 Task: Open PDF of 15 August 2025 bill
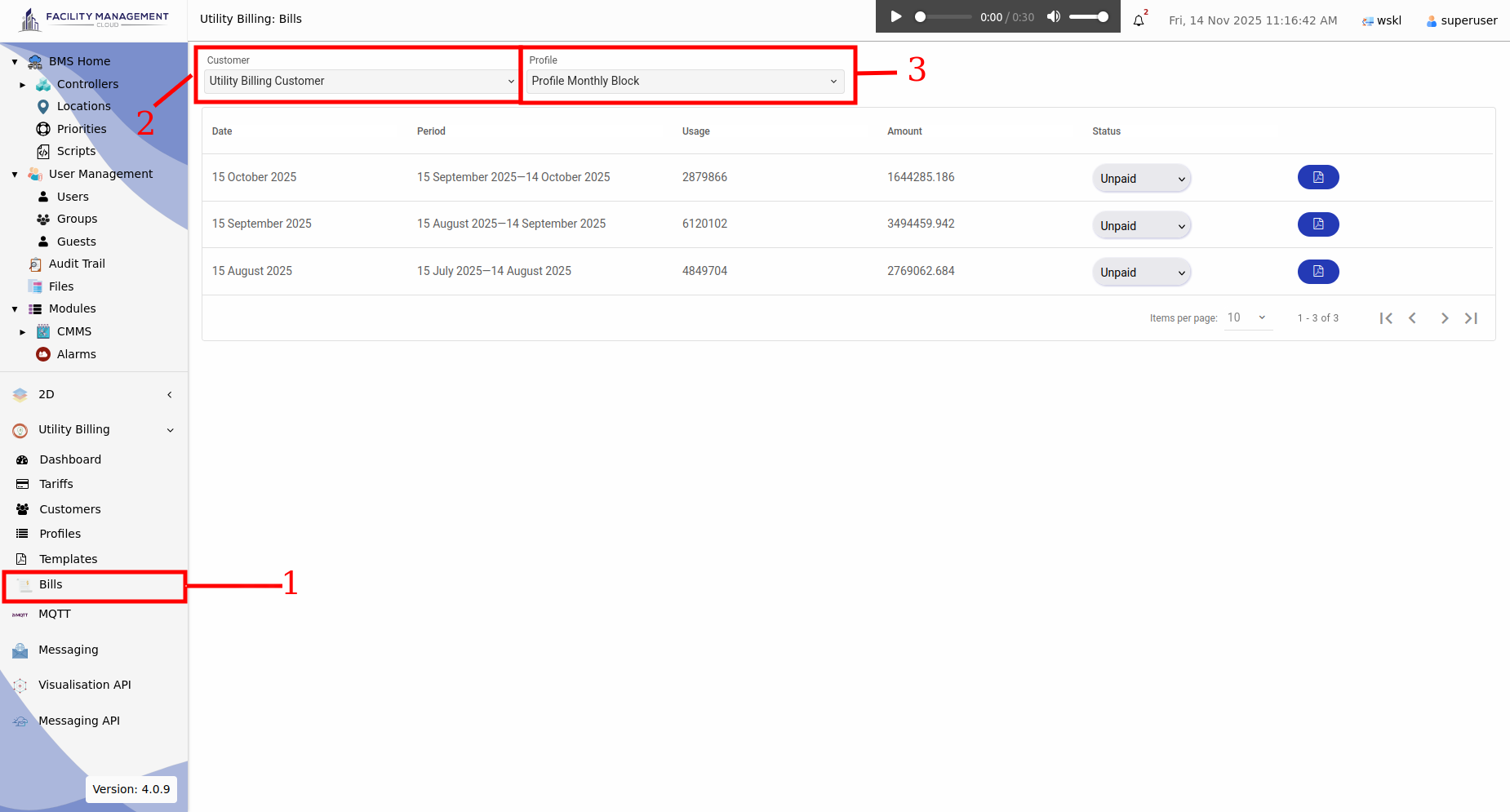[x=1318, y=272]
